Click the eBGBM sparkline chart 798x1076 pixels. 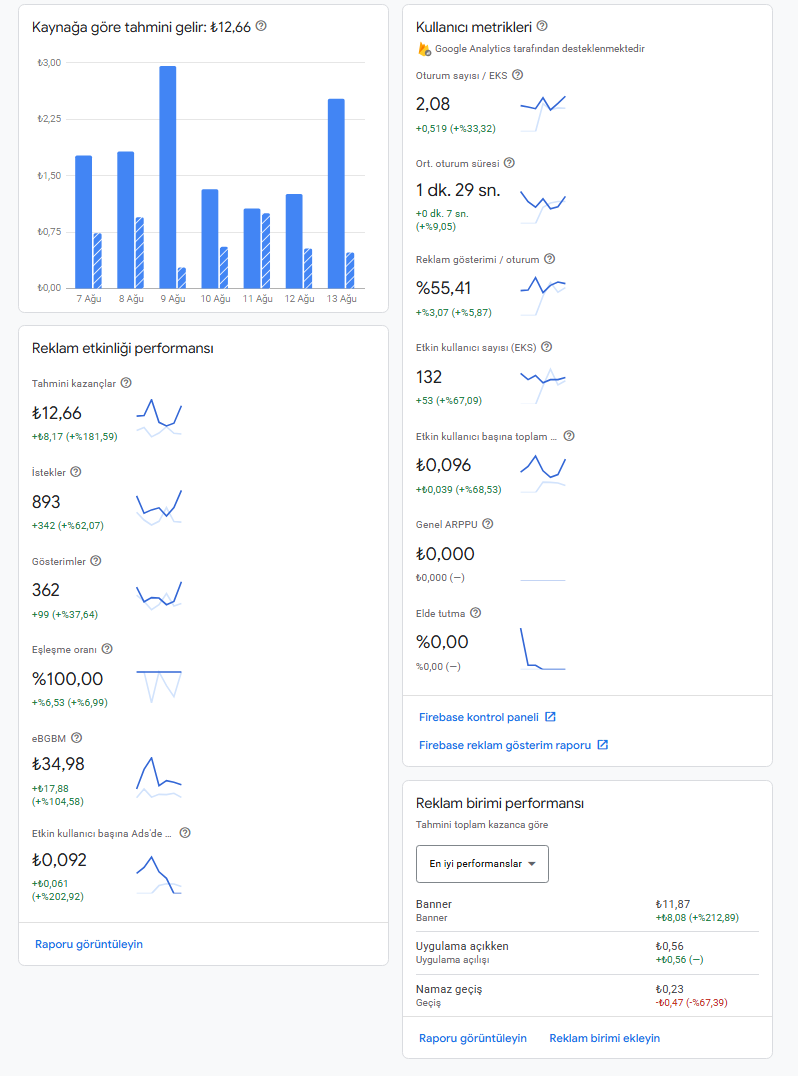point(159,777)
